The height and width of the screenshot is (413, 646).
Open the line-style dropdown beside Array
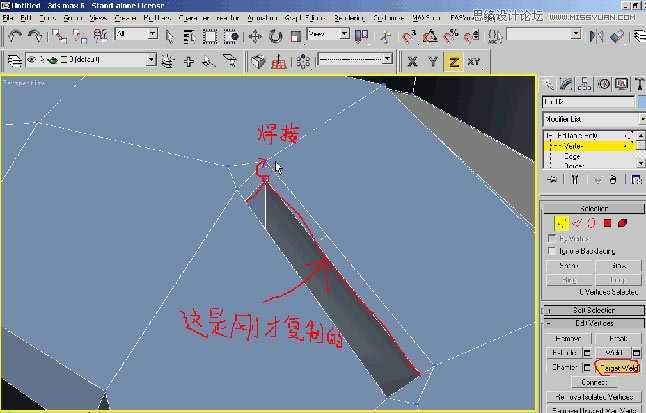click(x=354, y=59)
